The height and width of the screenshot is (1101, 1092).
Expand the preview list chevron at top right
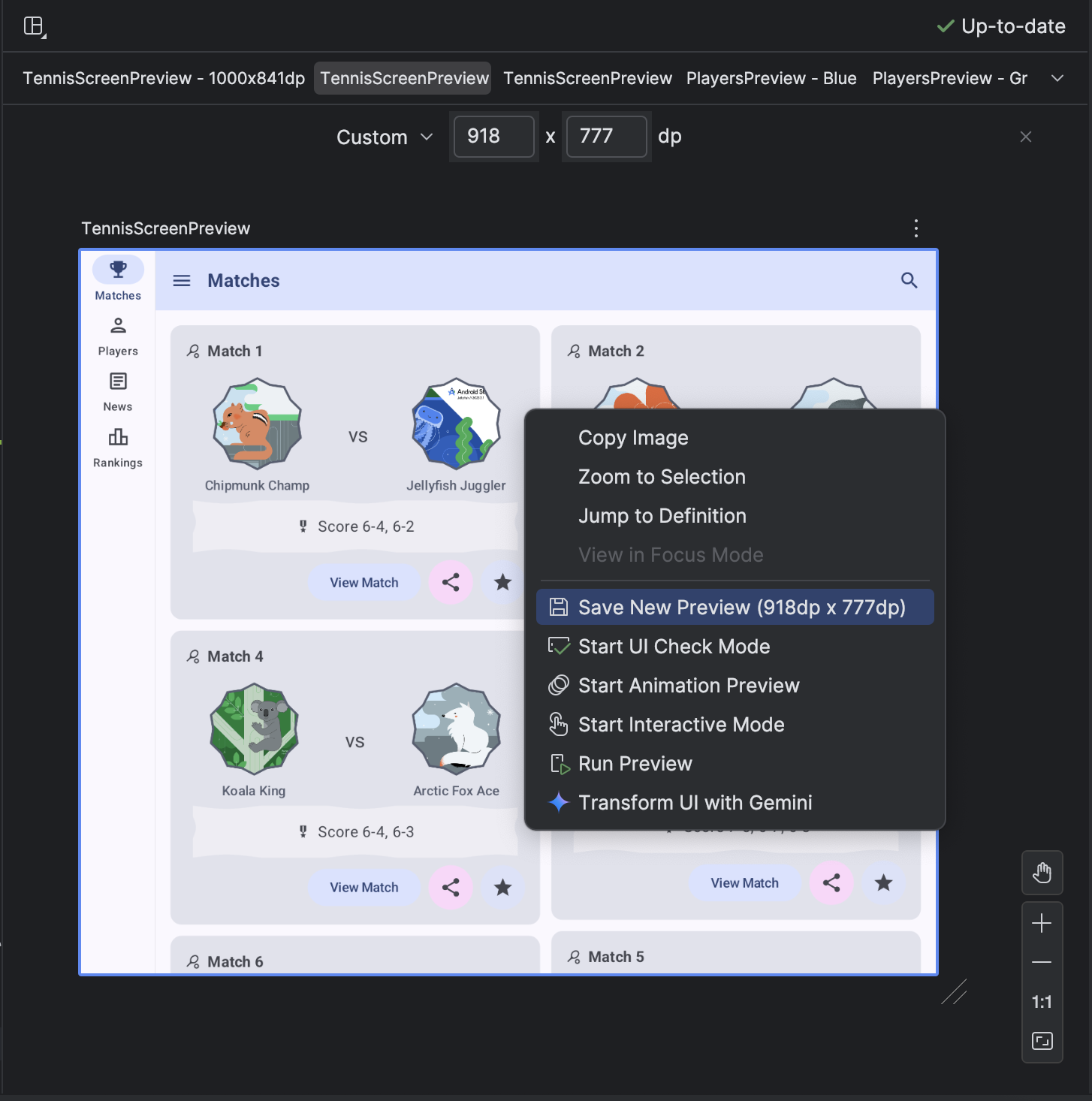click(1057, 78)
